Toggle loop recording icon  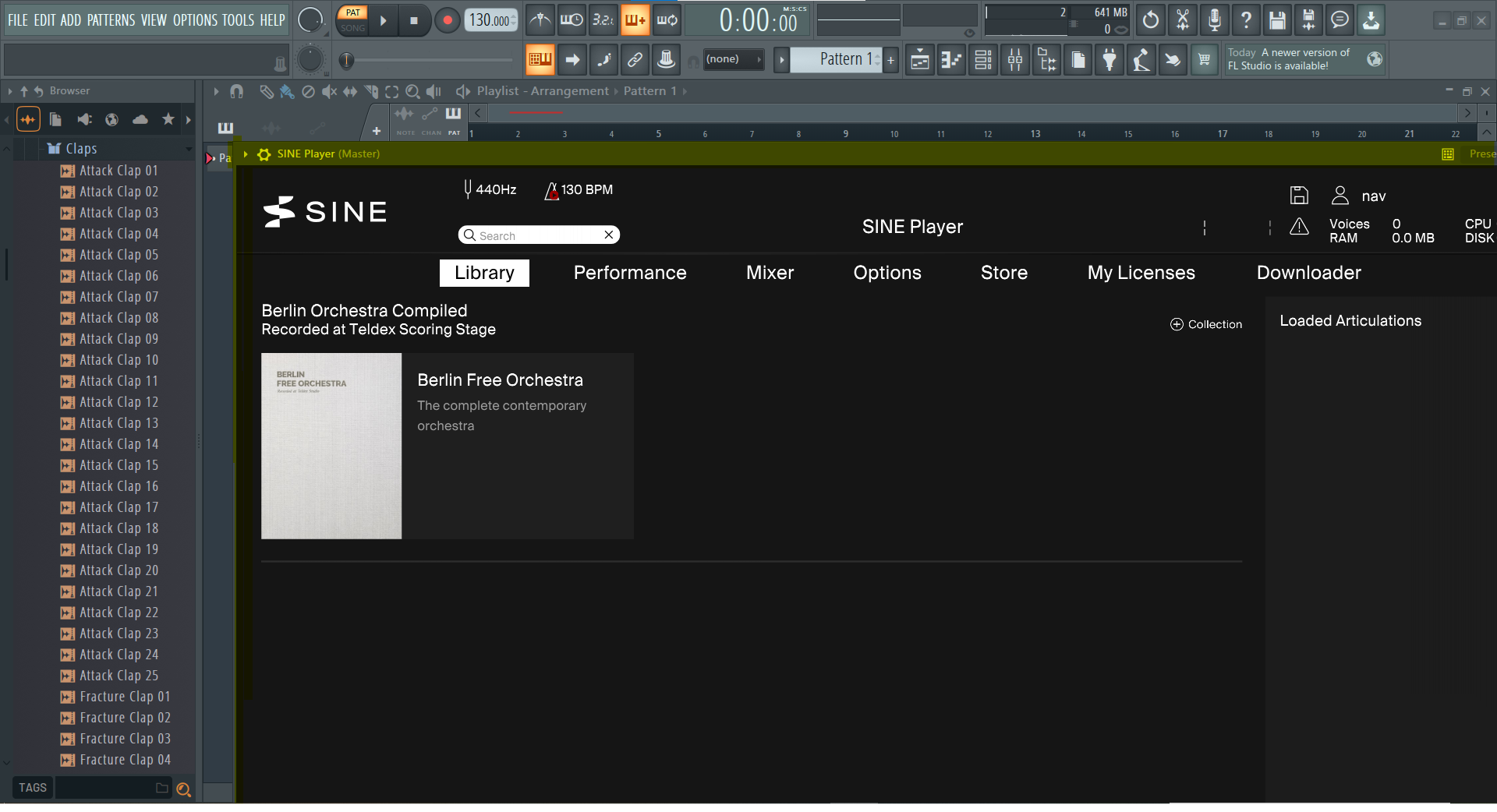click(x=667, y=20)
